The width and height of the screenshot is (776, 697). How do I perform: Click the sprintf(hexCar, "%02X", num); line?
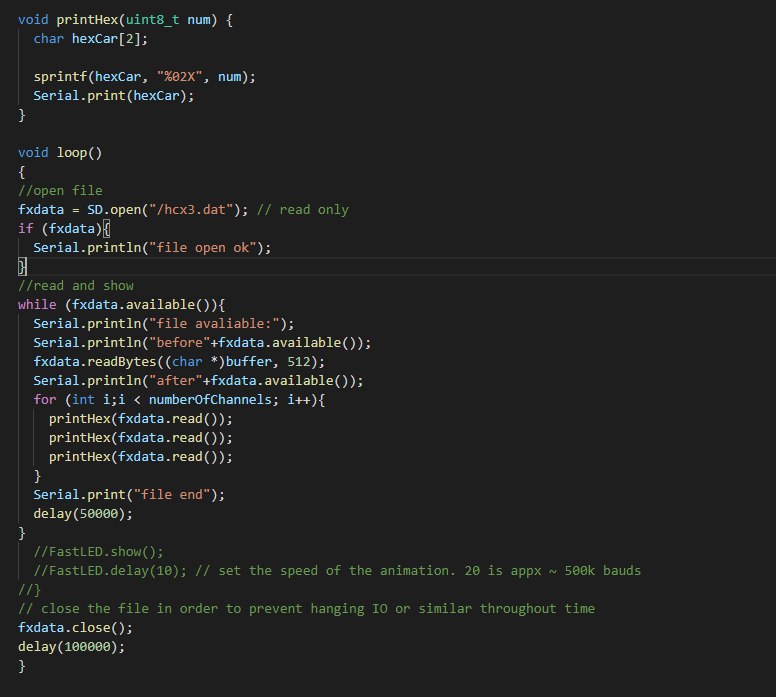click(x=145, y=77)
